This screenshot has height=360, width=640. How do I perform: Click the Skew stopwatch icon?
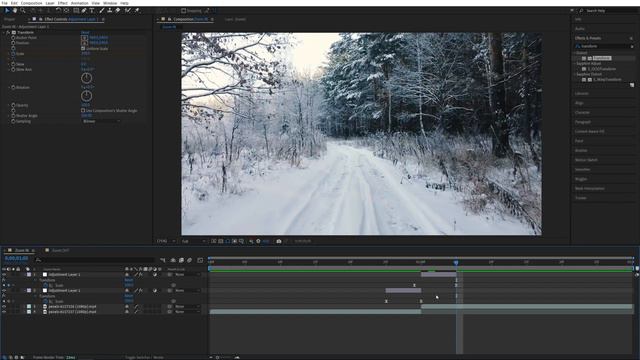pyautogui.click(x=13, y=64)
